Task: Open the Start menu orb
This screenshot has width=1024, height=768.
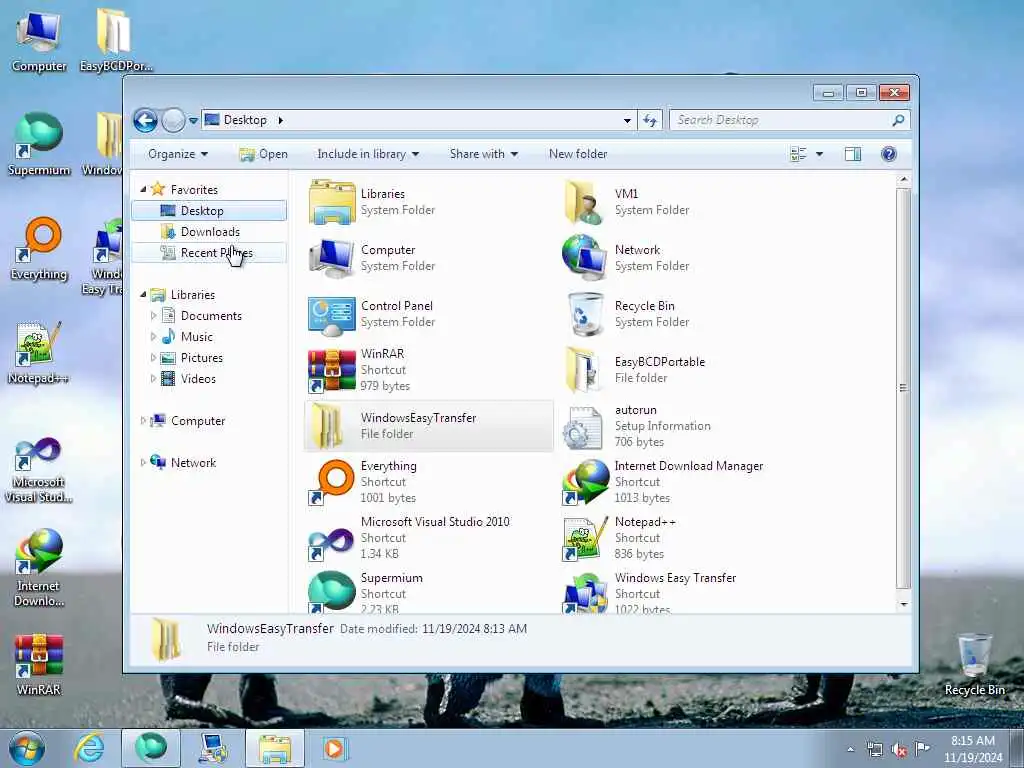Action: pyautogui.click(x=27, y=748)
